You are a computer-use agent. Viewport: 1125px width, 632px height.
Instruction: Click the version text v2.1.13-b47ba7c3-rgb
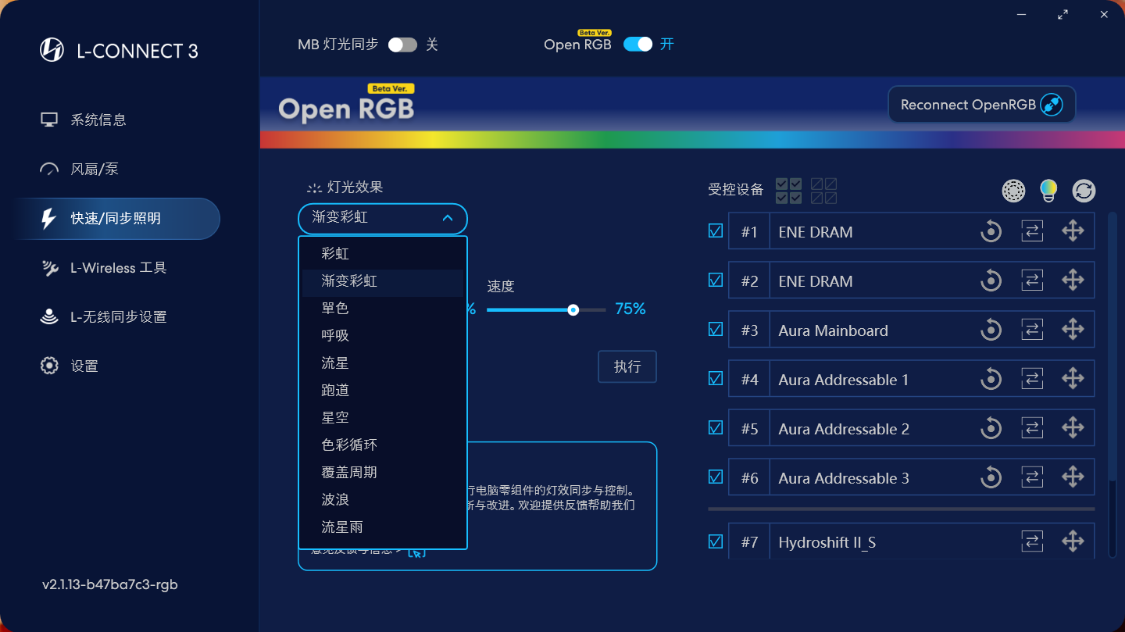point(110,584)
